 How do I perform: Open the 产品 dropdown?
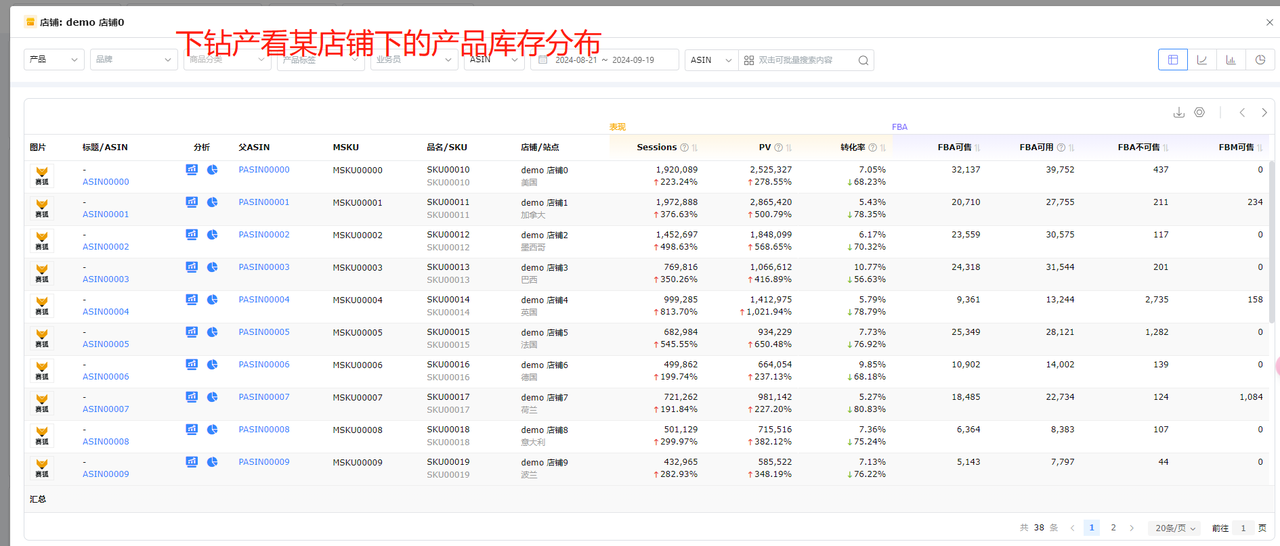pos(54,60)
